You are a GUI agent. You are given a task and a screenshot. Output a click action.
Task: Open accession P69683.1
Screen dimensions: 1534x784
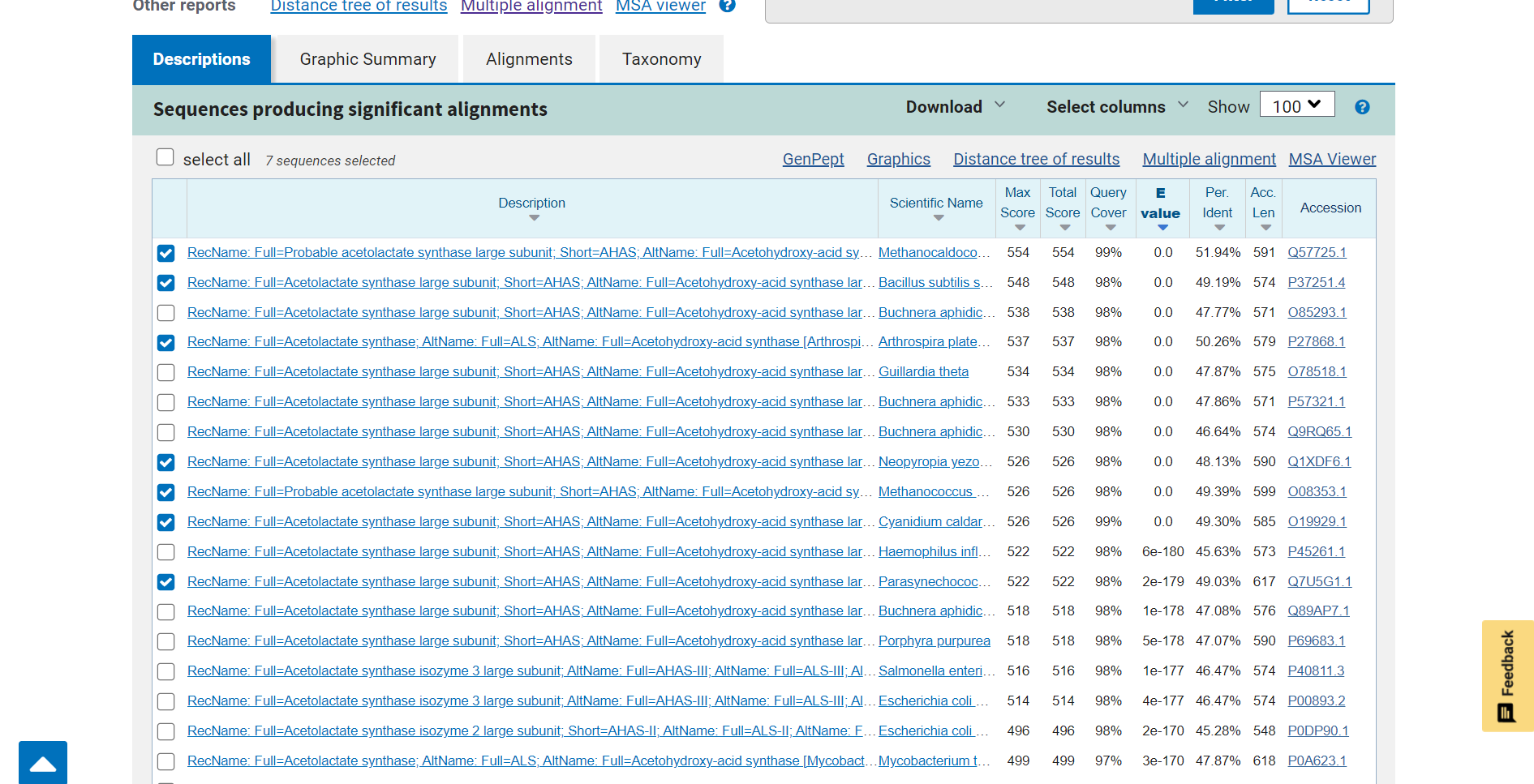pos(1316,641)
